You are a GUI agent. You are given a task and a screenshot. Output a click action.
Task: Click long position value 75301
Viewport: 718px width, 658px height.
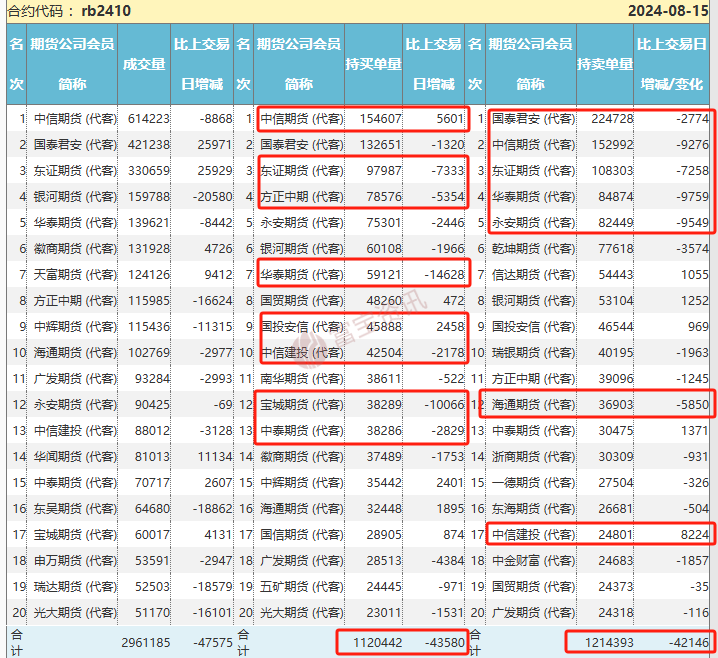click(x=384, y=223)
